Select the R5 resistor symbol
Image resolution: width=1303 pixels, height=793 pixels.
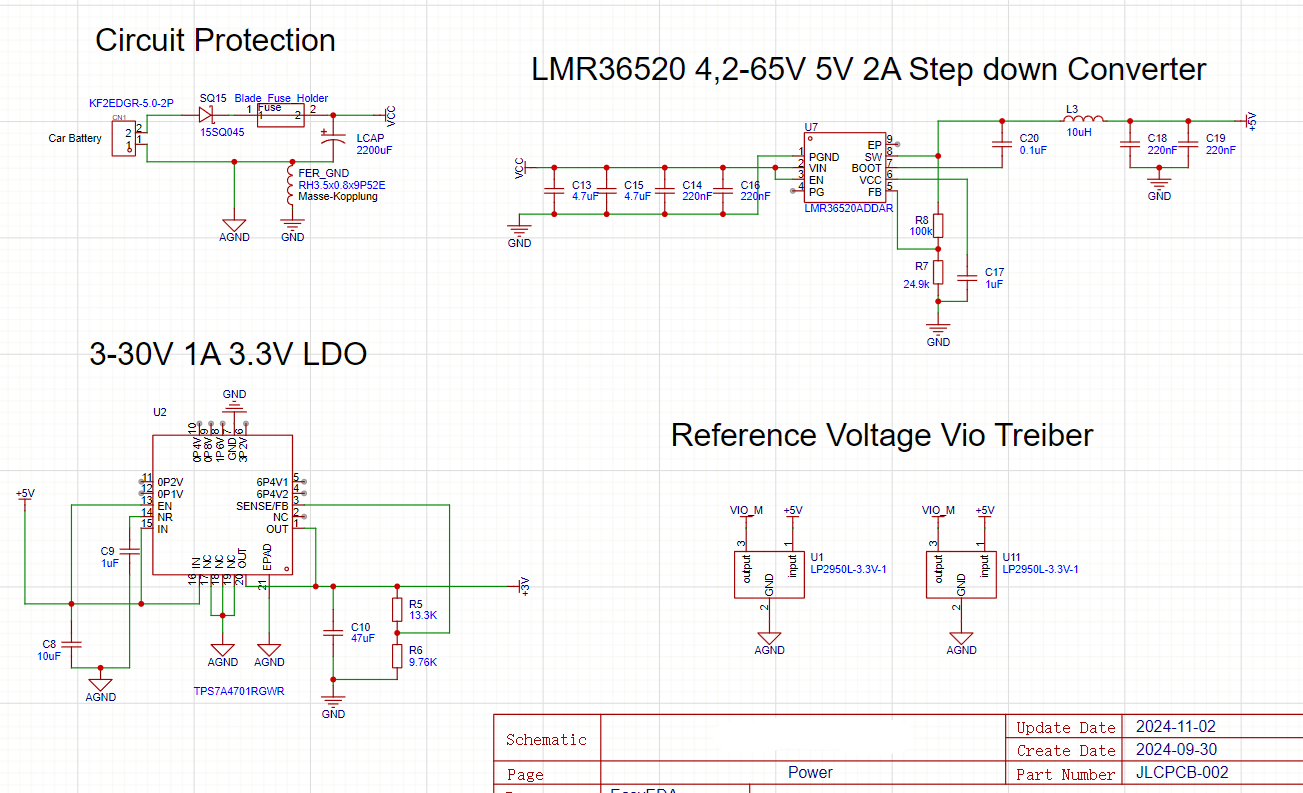tap(397, 610)
